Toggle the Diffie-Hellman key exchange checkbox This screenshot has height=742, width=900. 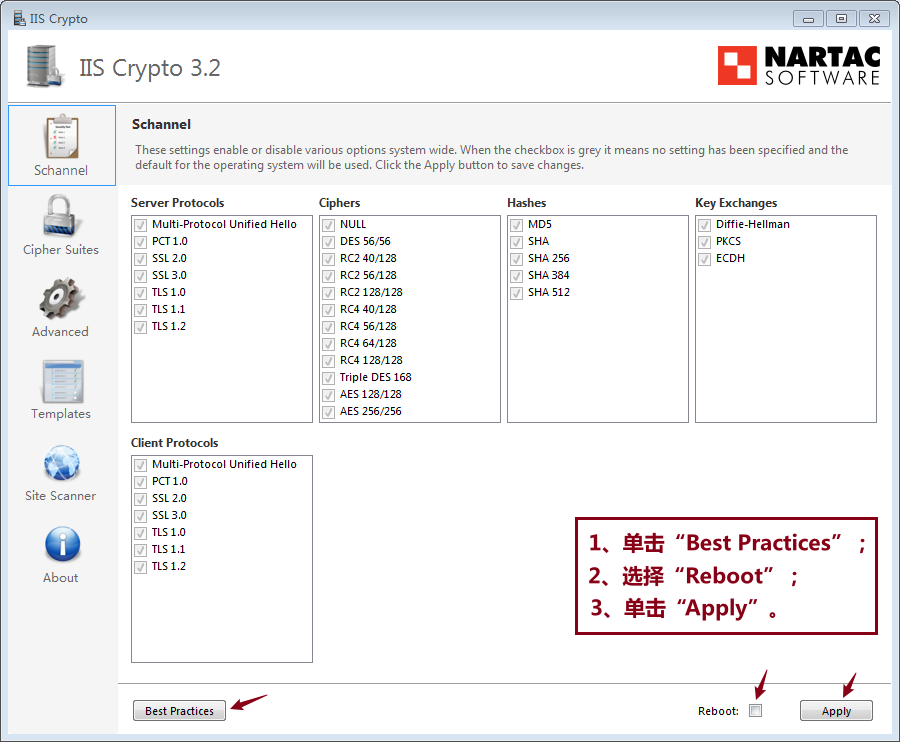click(704, 225)
